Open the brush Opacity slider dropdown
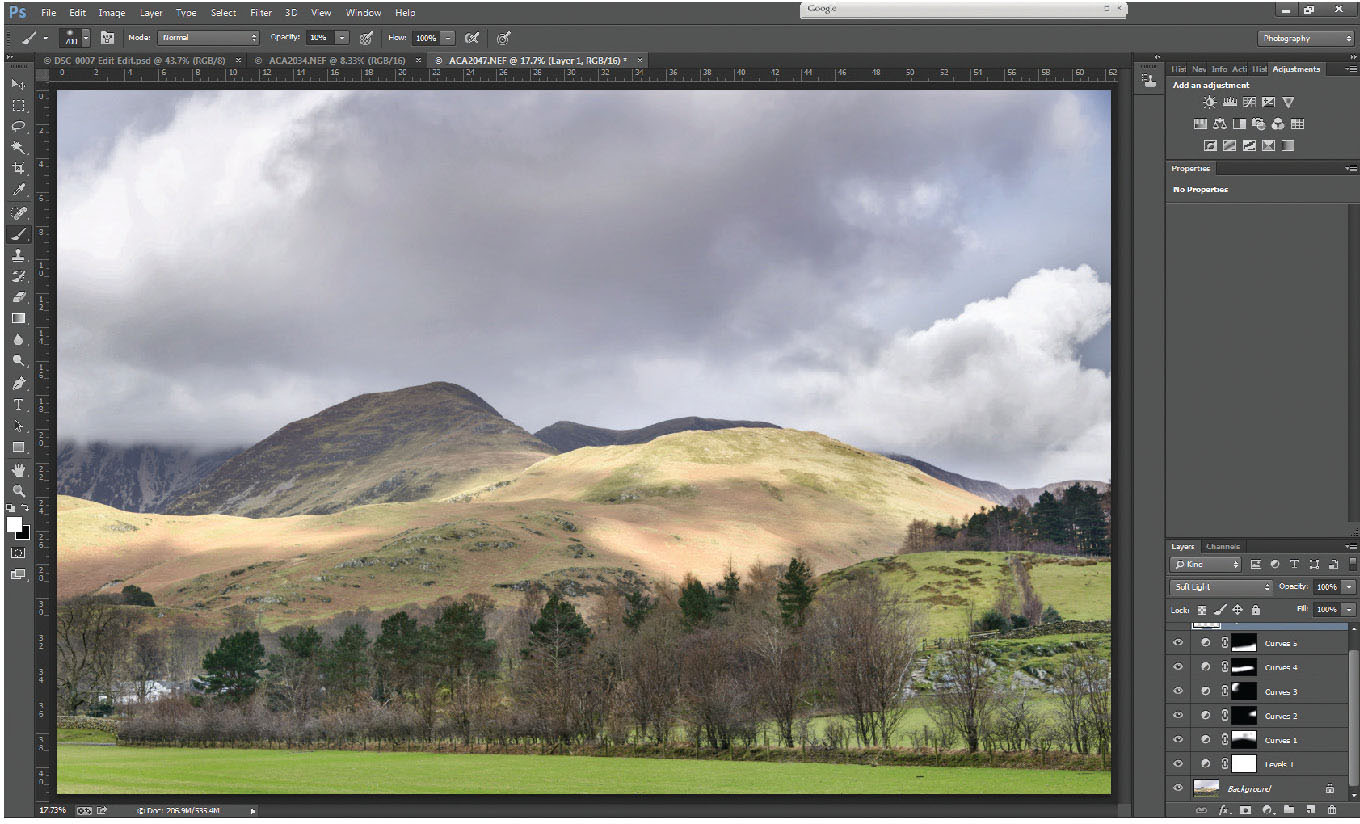Image resolution: width=1360 pixels, height=824 pixels. point(342,38)
